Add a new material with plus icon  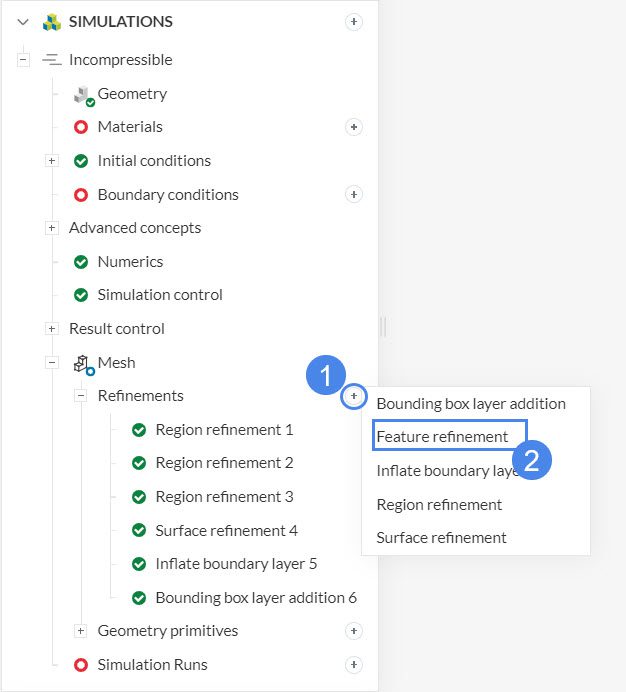pos(353,127)
